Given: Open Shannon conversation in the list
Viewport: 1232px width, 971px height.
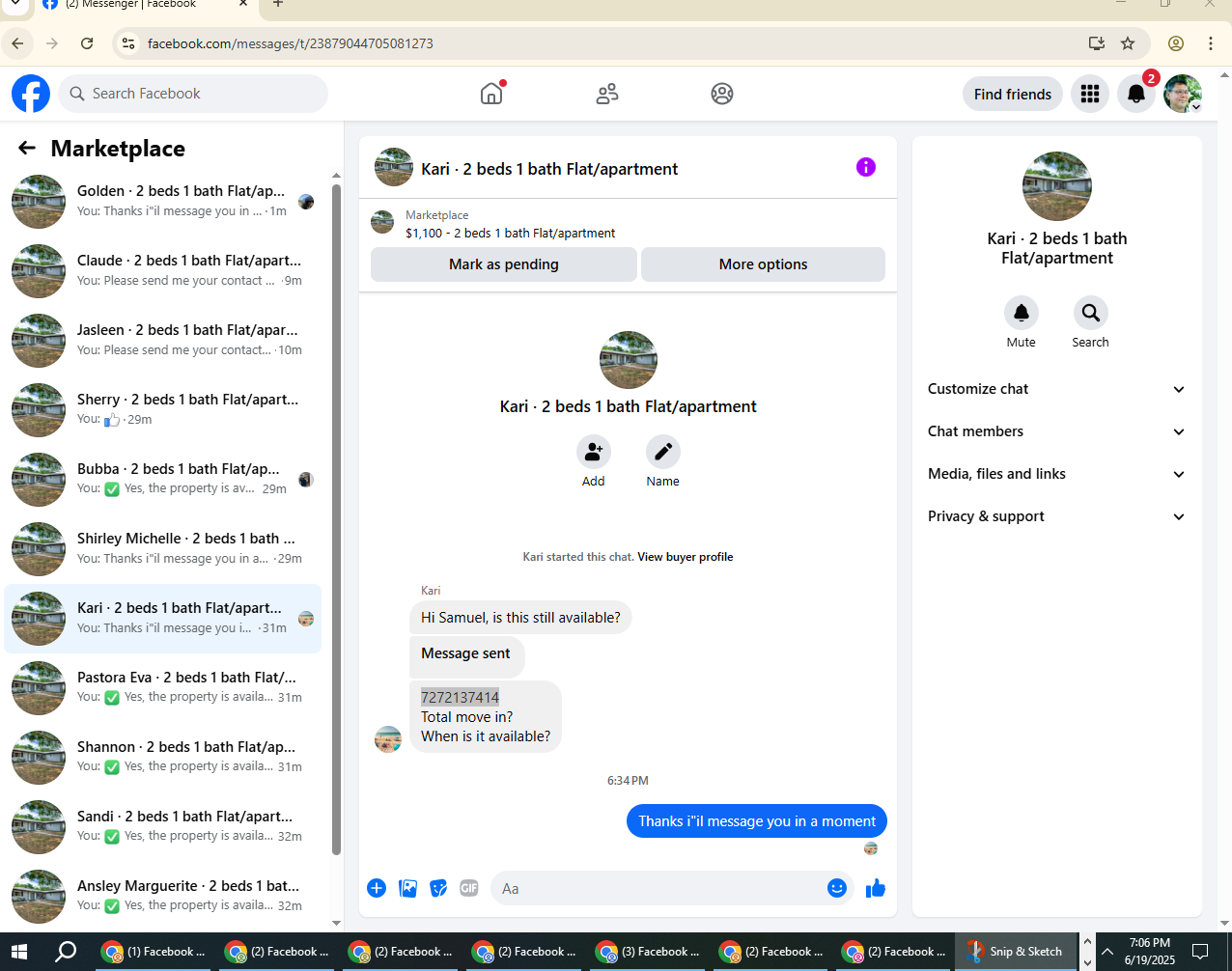Looking at the screenshot, I should click(x=163, y=758).
